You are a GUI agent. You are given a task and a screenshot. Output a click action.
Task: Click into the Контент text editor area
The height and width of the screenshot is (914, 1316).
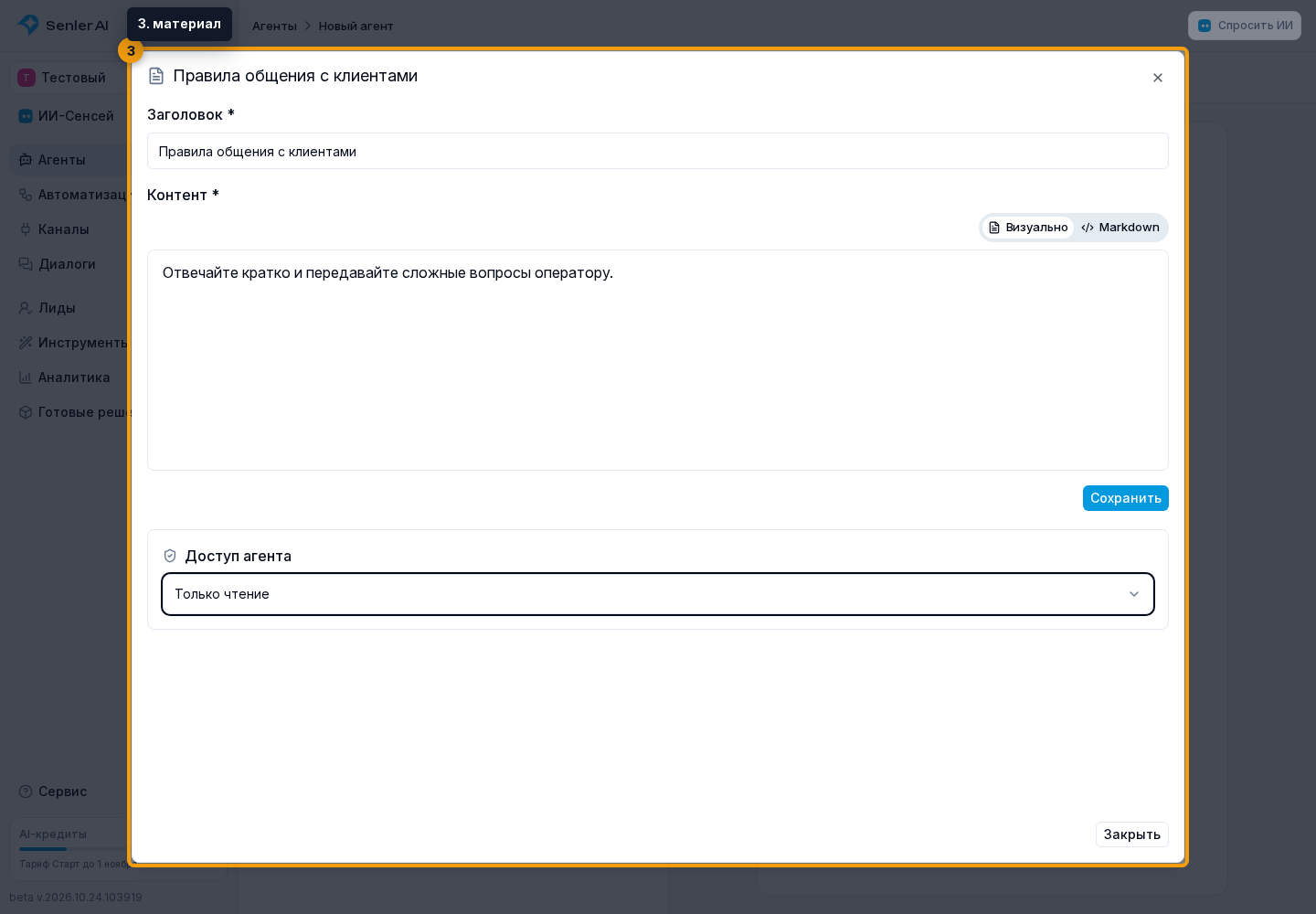[x=658, y=360]
